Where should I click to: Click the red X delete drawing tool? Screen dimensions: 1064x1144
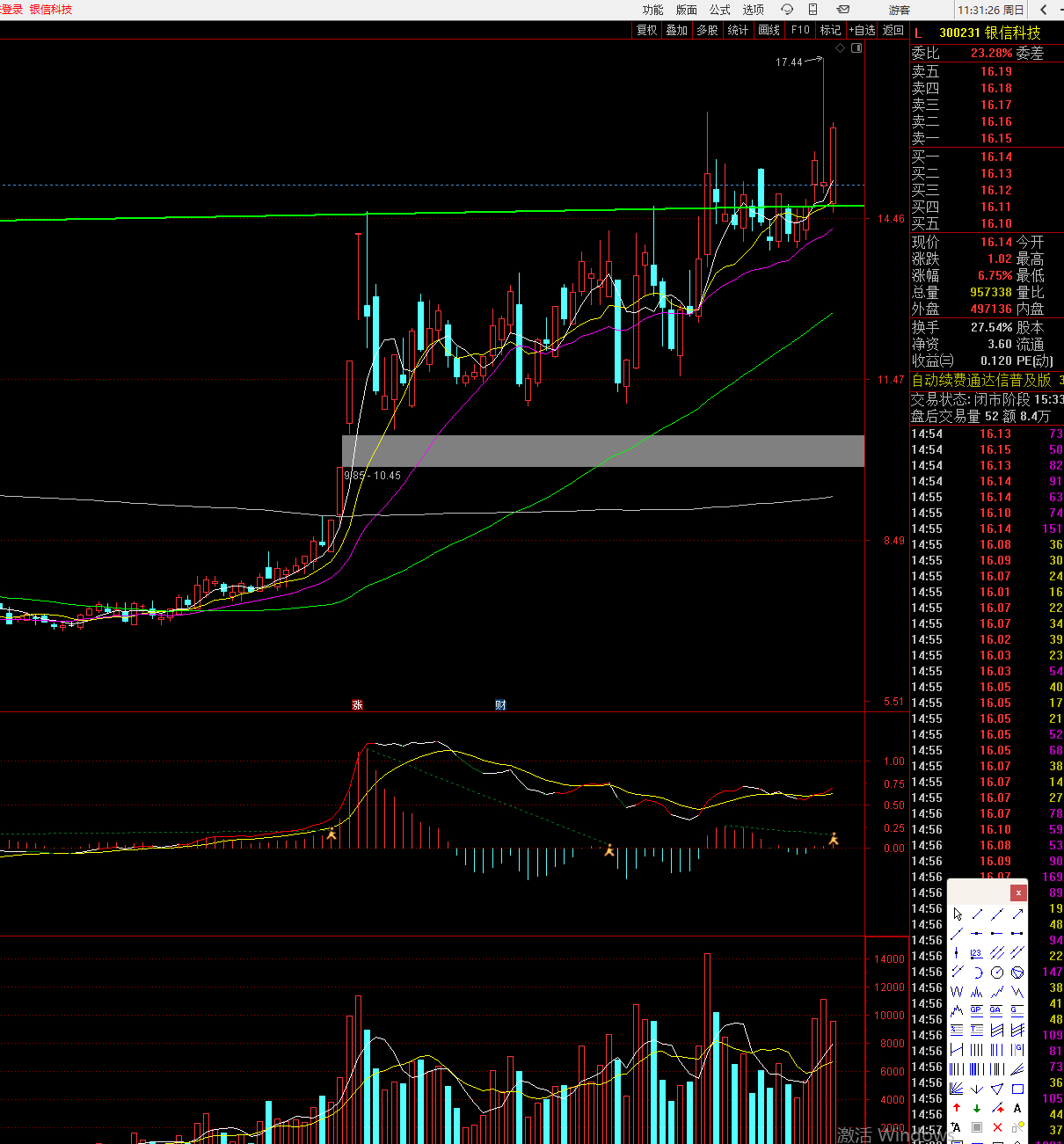997,1127
